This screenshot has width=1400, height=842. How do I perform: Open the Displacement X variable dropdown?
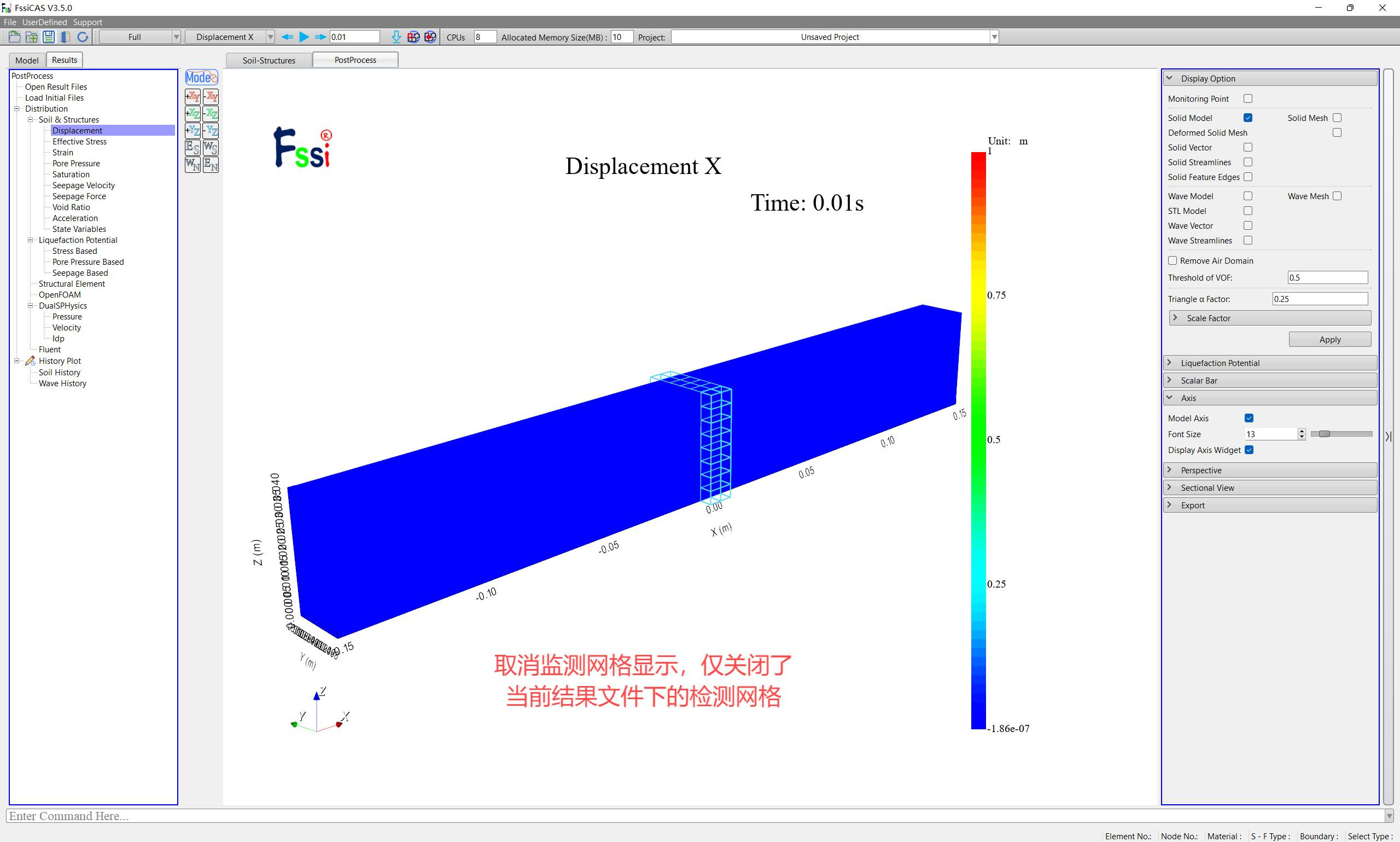(x=230, y=37)
